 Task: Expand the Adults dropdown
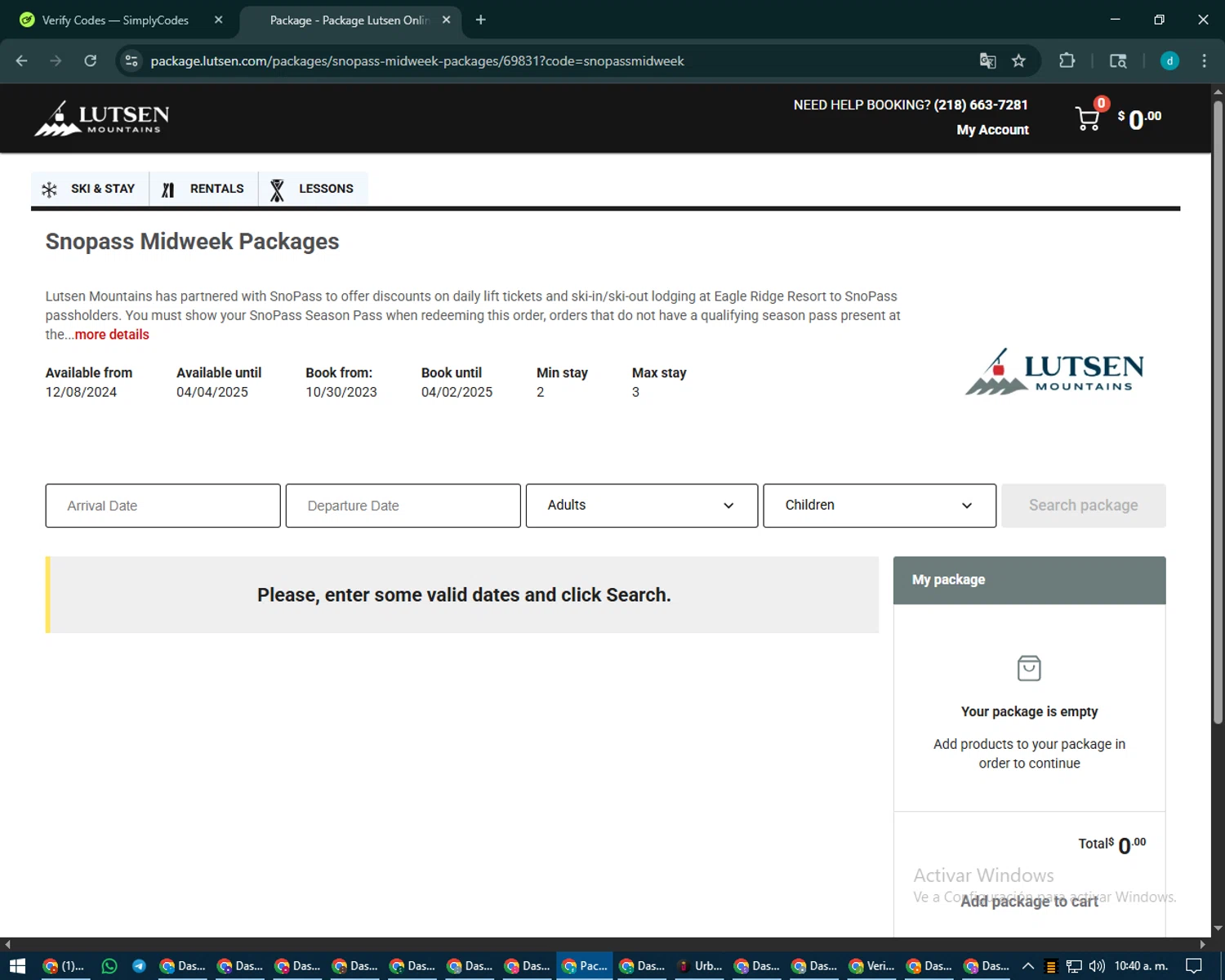click(x=642, y=506)
